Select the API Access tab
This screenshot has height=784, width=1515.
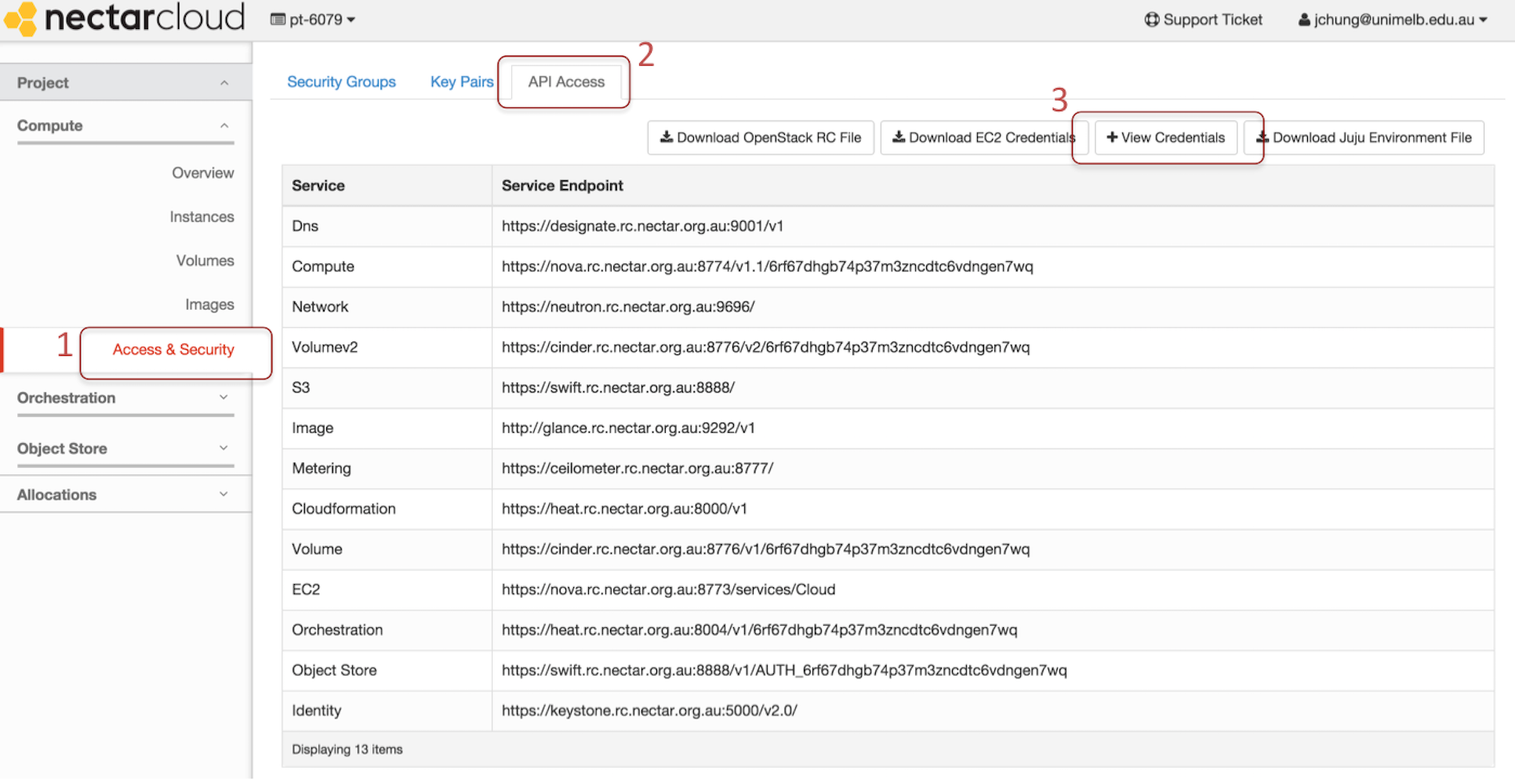(x=566, y=82)
